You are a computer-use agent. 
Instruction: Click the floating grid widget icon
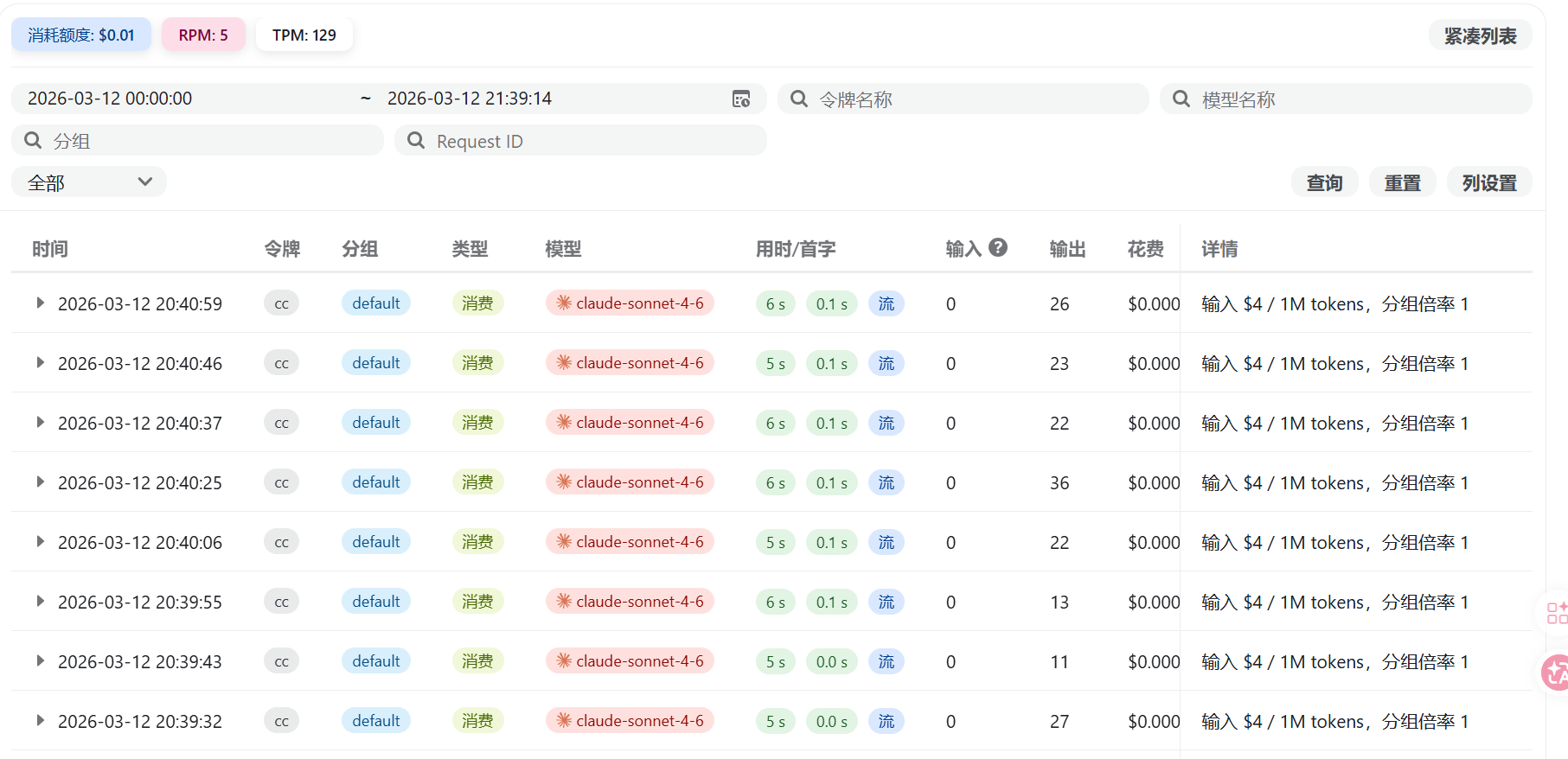click(1557, 613)
